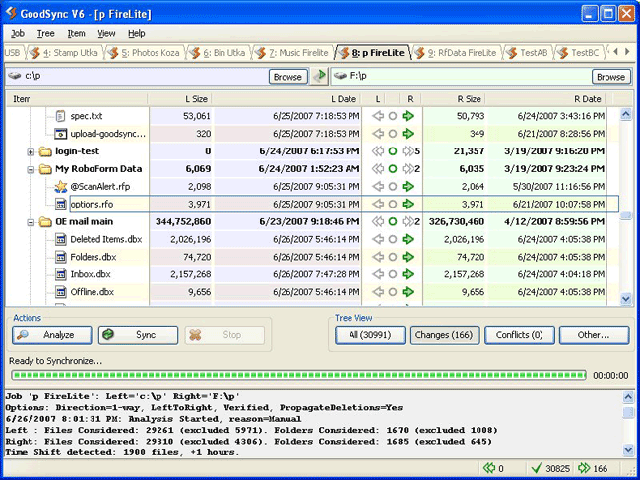This screenshot has width=640, height=480.
Task: Collapse the My RoboForm Data folder
Action: (31, 169)
